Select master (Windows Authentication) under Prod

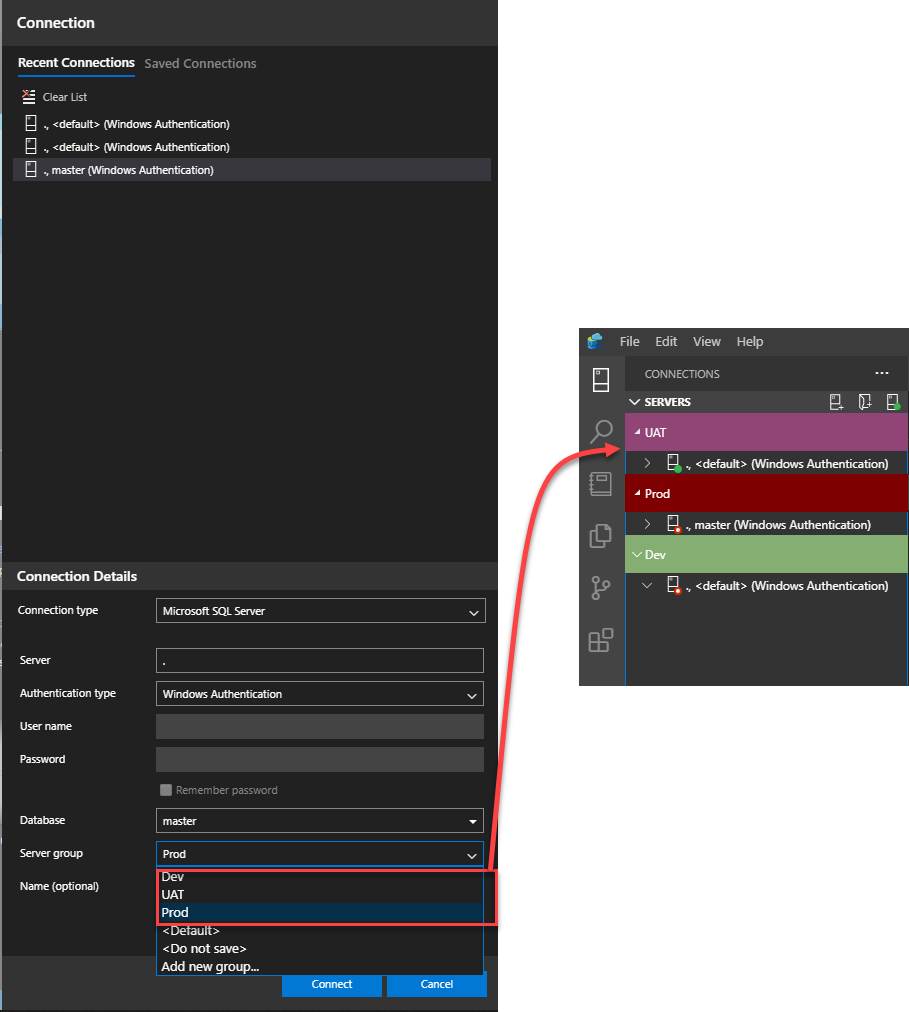tap(778, 525)
